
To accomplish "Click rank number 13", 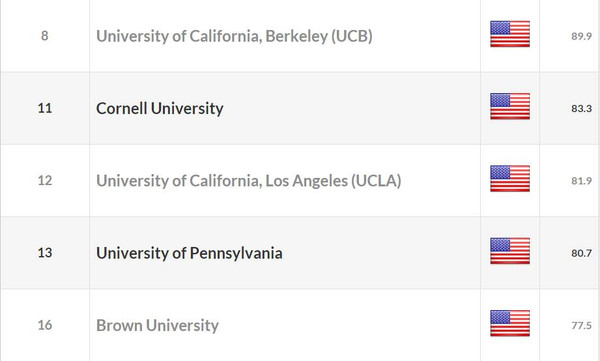I will [x=45, y=253].
